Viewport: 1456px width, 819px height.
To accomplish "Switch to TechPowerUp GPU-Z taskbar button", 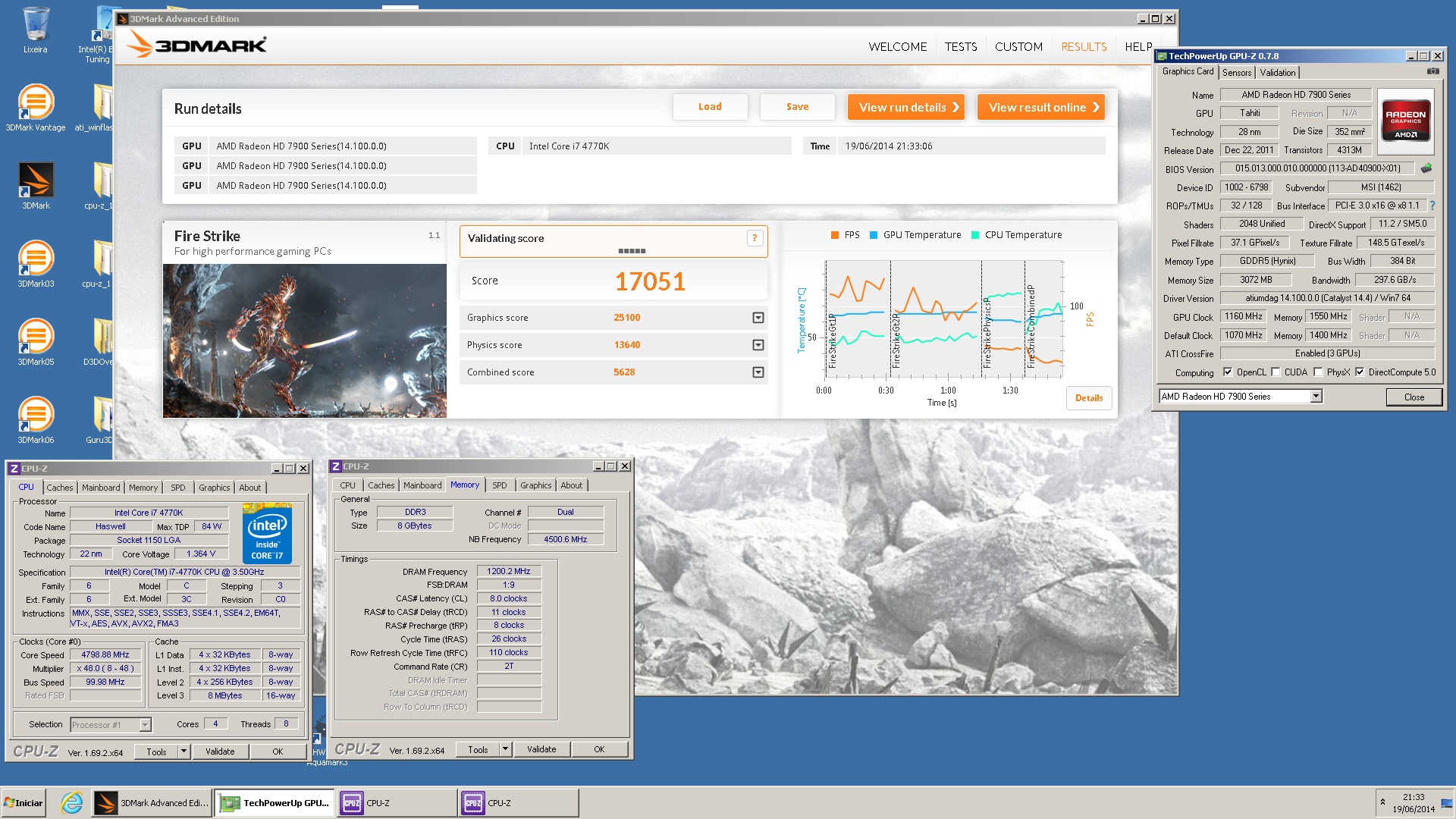I will click(275, 802).
